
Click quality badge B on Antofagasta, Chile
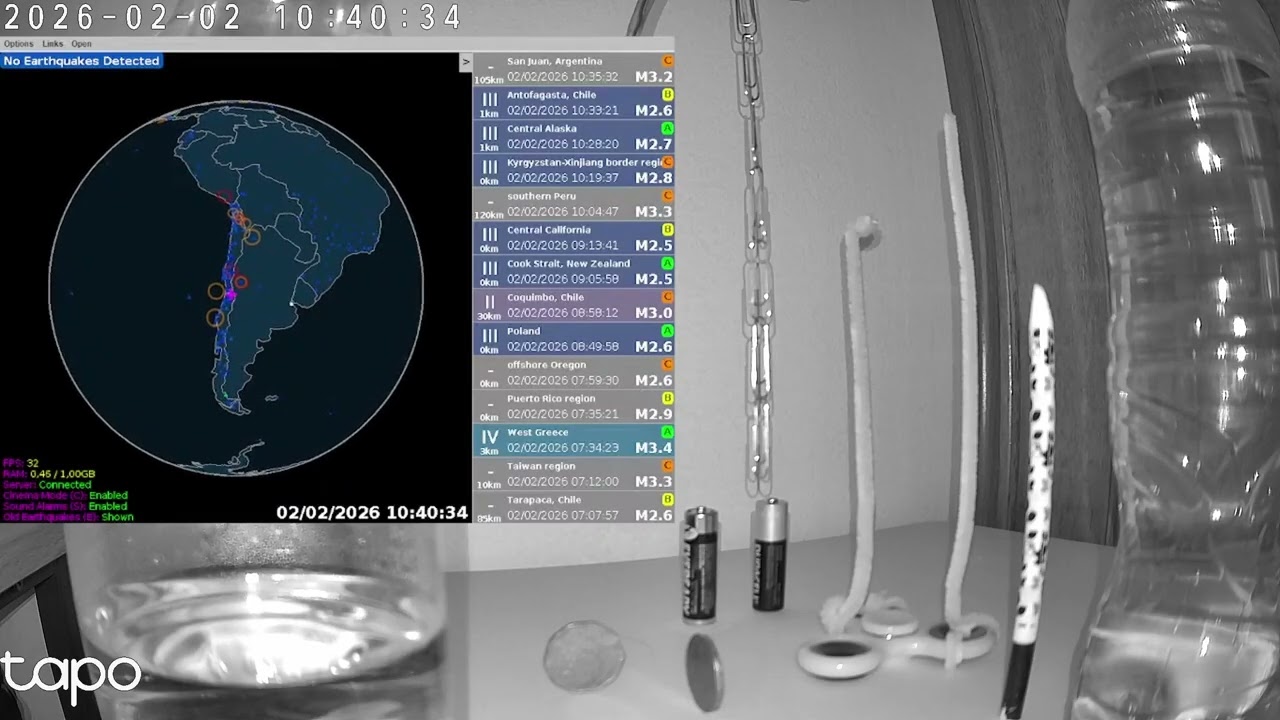coord(668,95)
